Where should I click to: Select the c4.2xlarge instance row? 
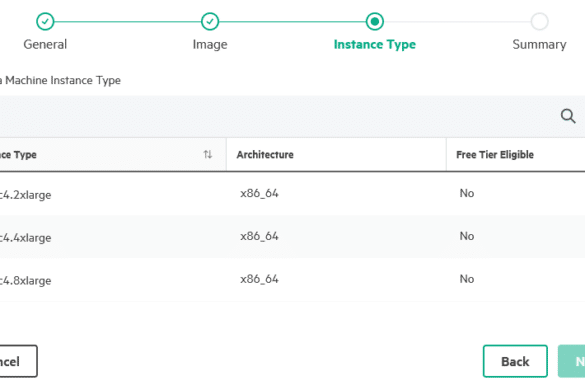pos(292,194)
